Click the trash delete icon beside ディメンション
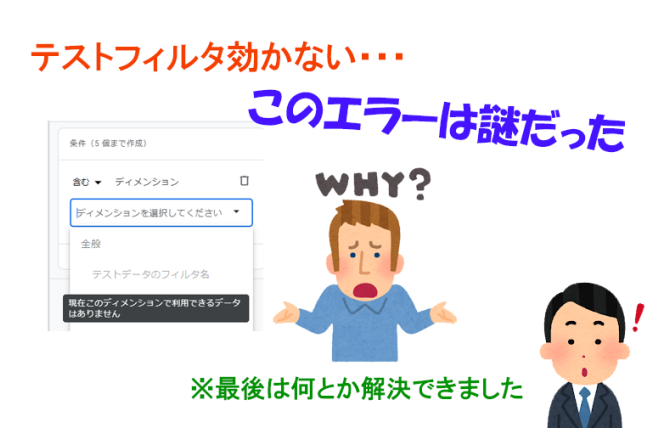This screenshot has width=660, height=428. pyautogui.click(x=244, y=181)
